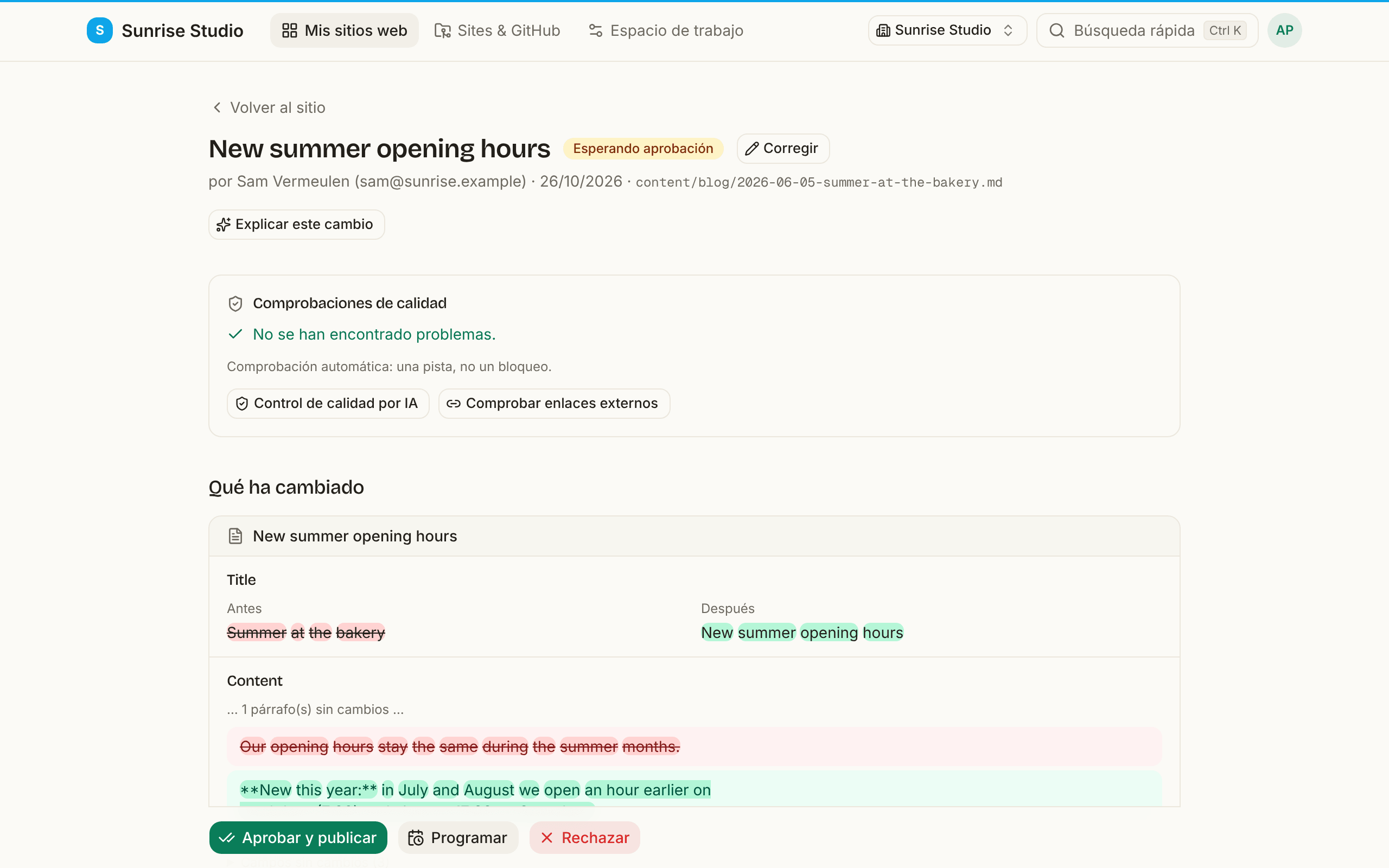Click the Qué ha cambiado heading
1389x868 pixels.
pos(286,487)
